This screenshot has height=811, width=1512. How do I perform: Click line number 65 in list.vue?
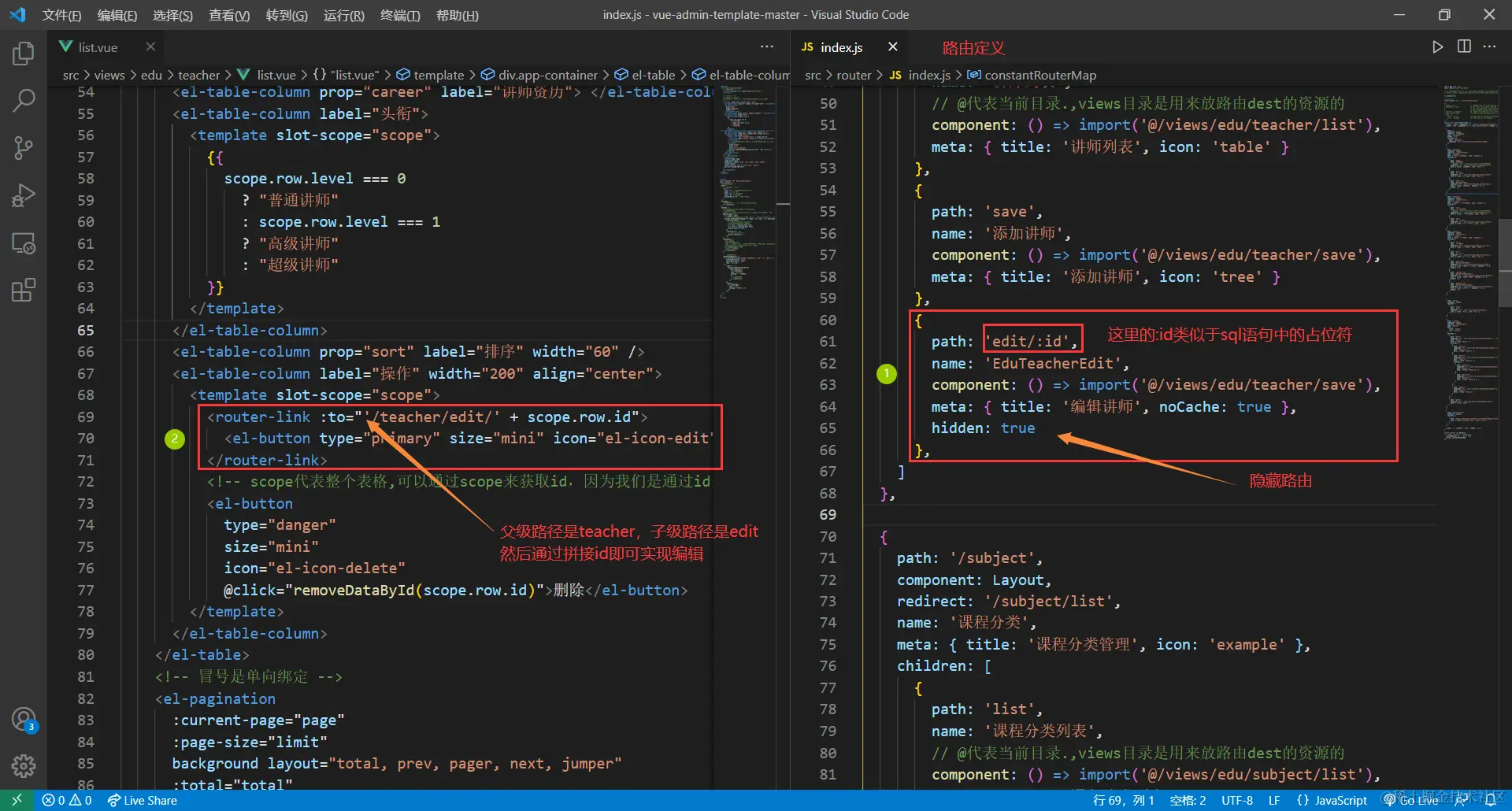pyautogui.click(x=85, y=331)
